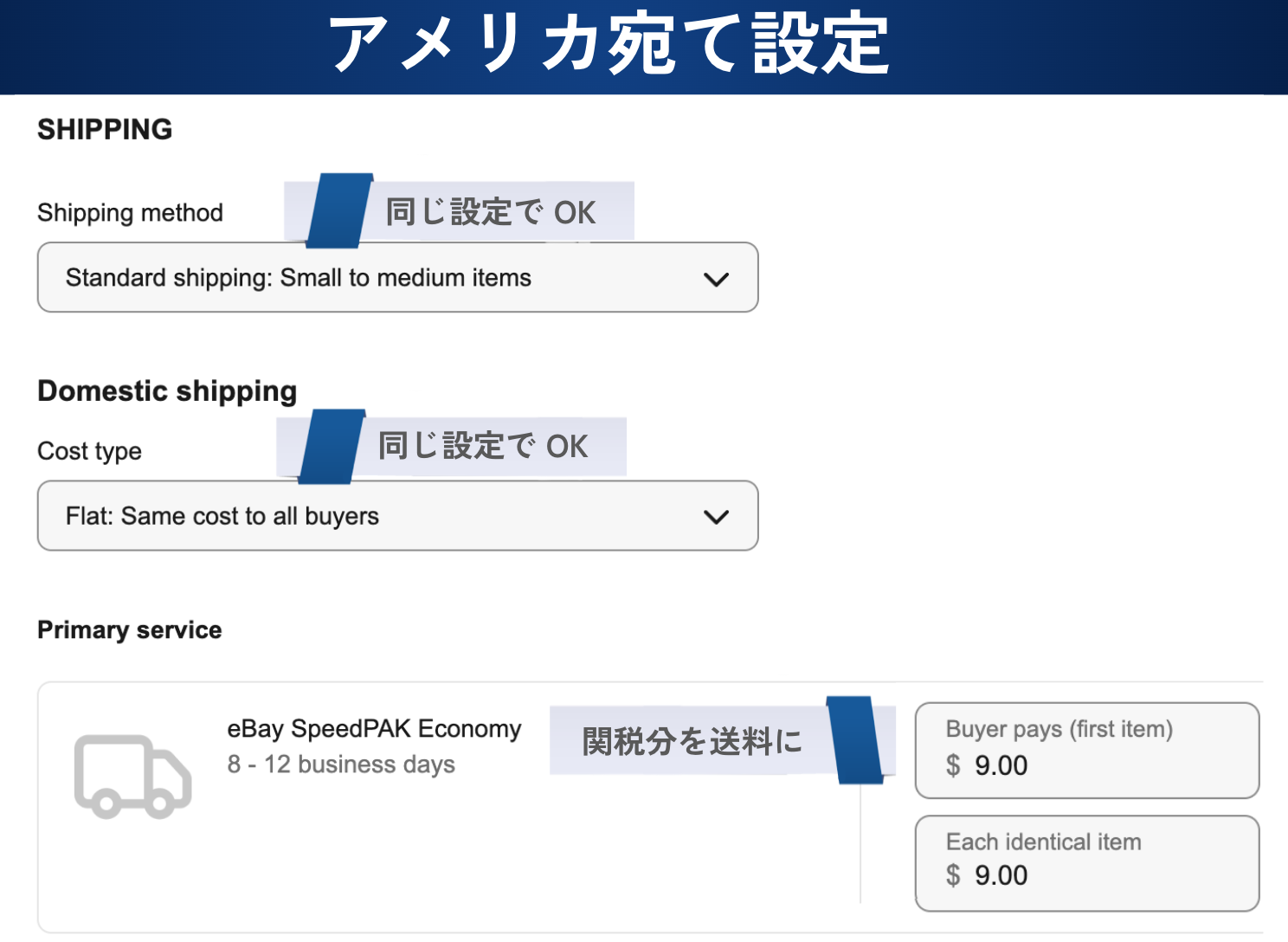This screenshot has width=1288, height=942.
Task: Click the Domestic shipping heading
Action: coord(167,391)
